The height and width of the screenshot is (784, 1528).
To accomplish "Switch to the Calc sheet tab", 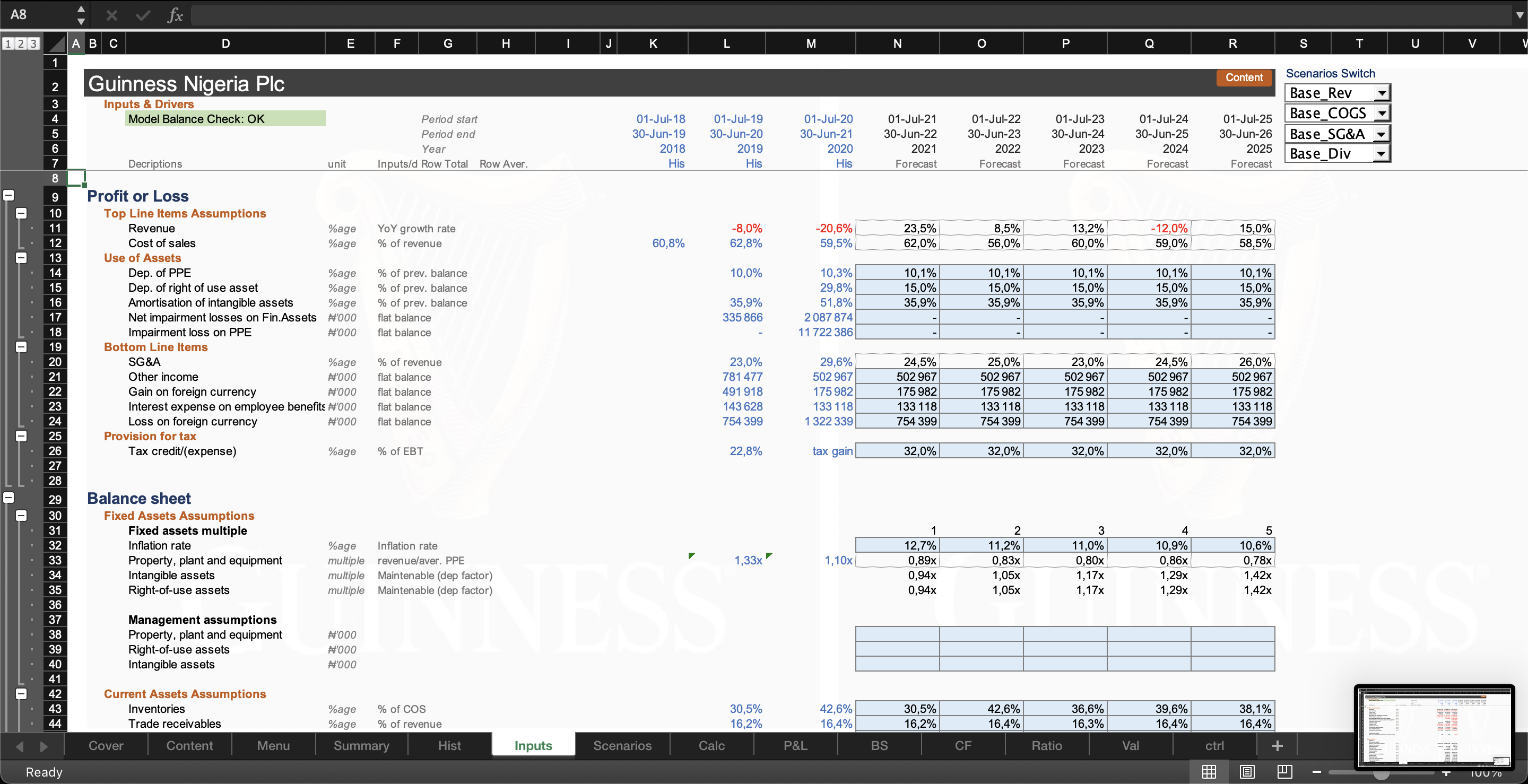I will (x=711, y=745).
